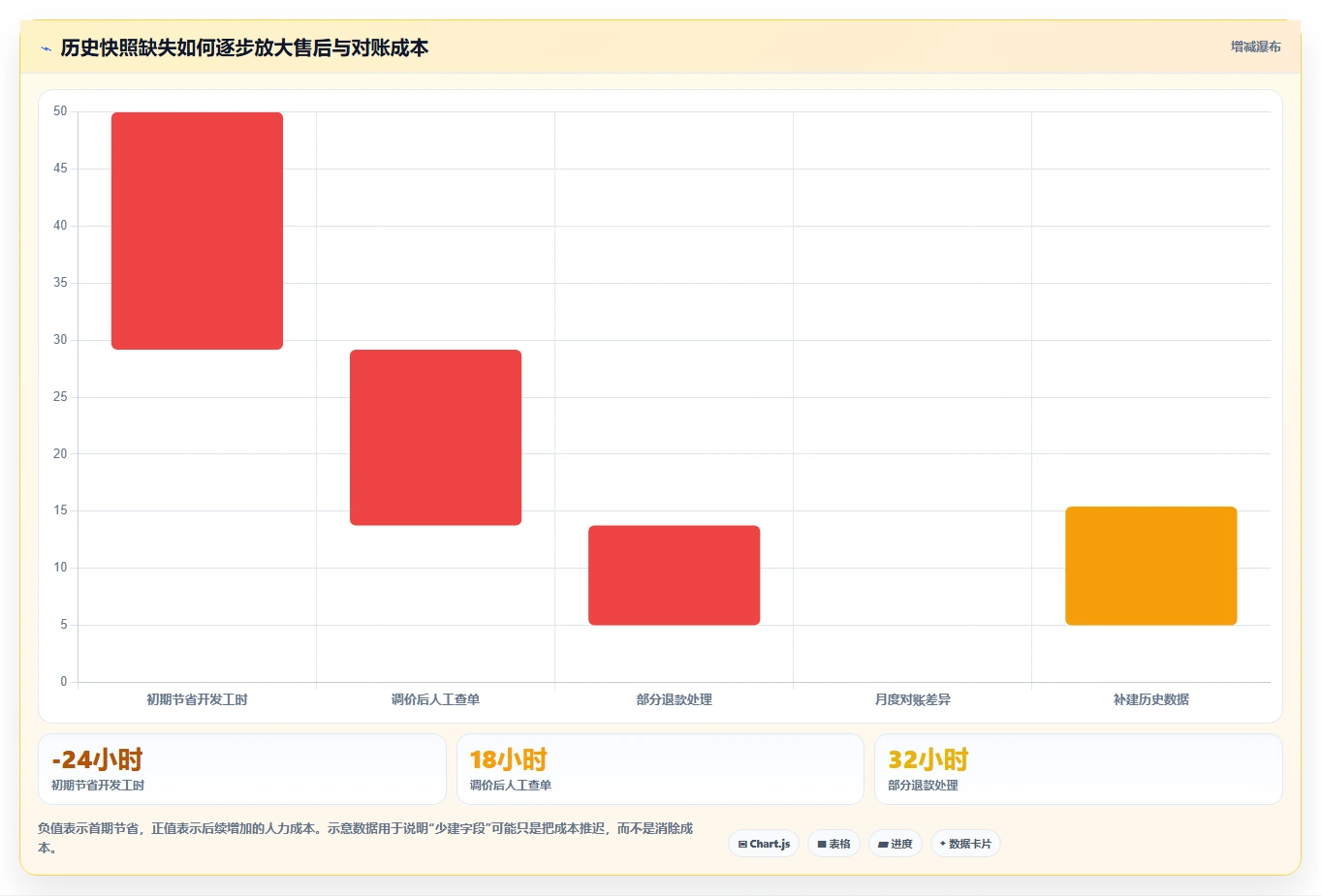Select the 表格 tag pill
The image size is (1321, 896).
point(833,844)
